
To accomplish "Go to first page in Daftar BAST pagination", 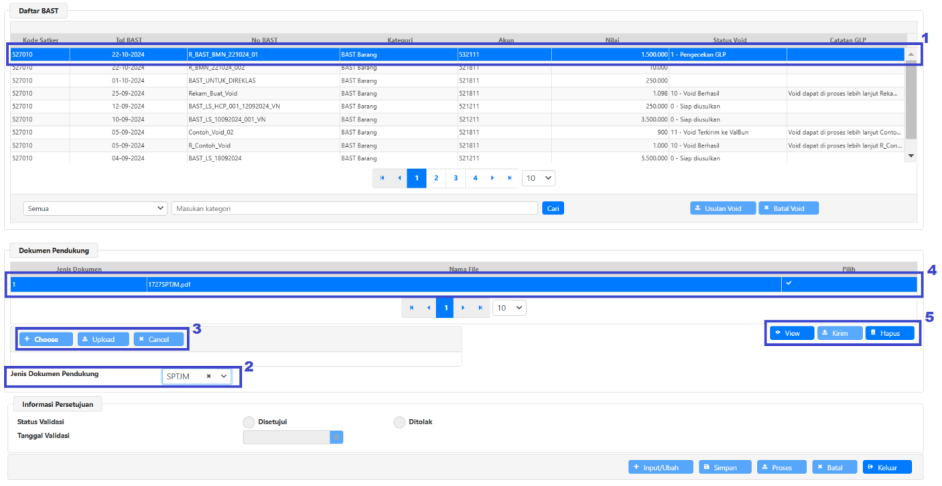I will 382,178.
